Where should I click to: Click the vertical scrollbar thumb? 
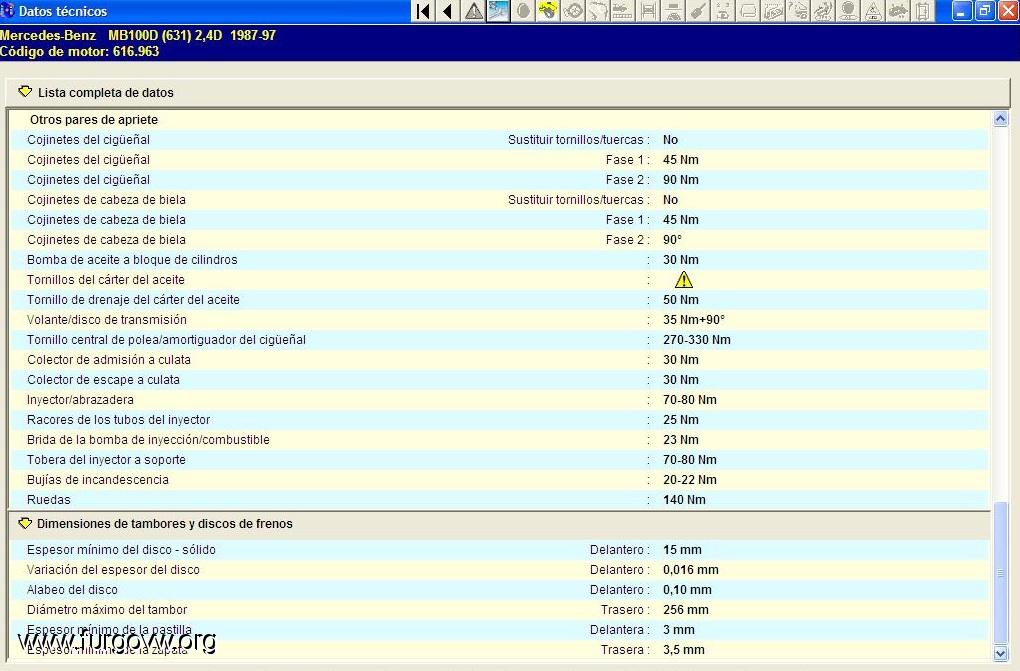pos(1000,573)
